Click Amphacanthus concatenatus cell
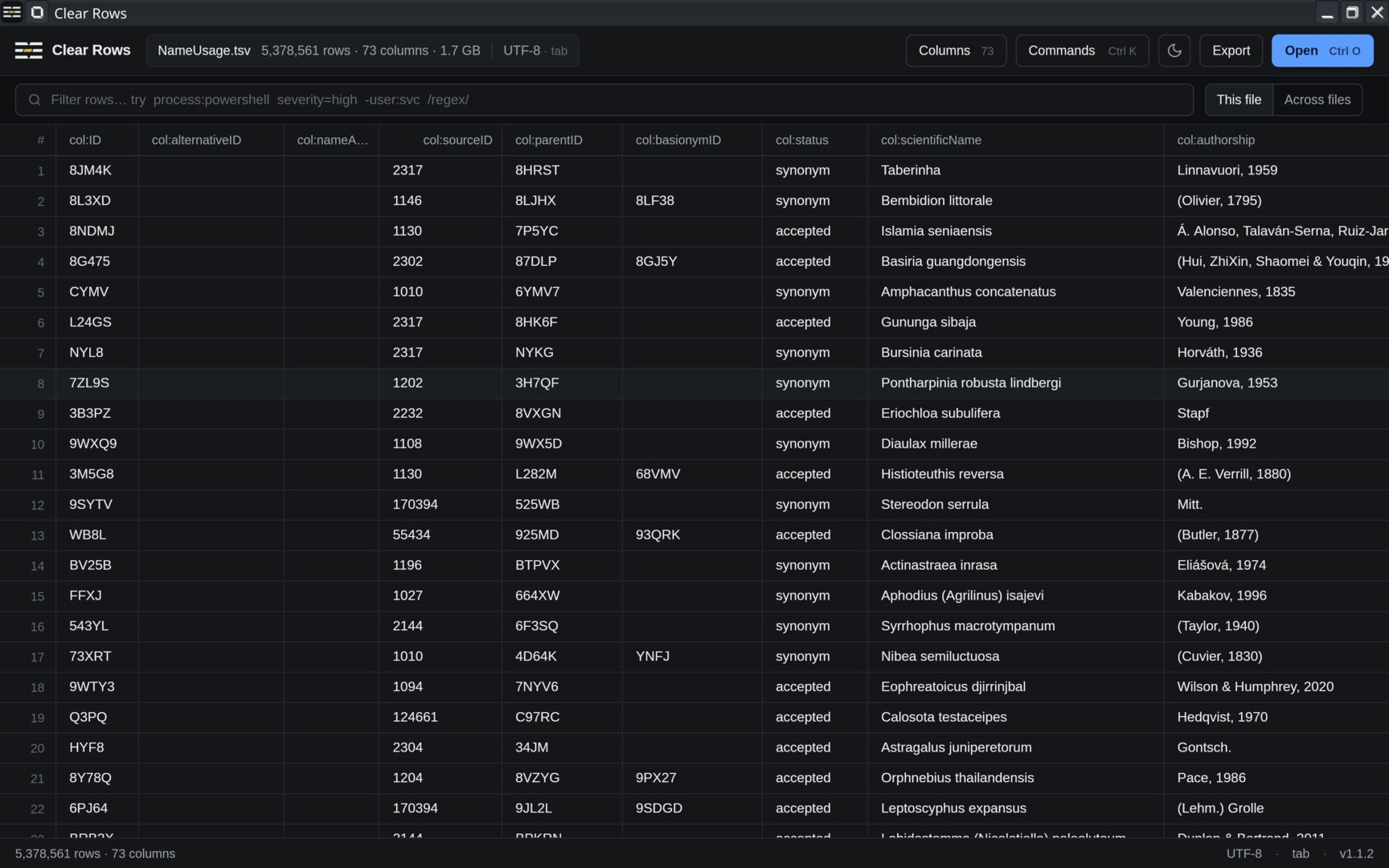Image resolution: width=1389 pixels, height=868 pixels. coord(1015,292)
